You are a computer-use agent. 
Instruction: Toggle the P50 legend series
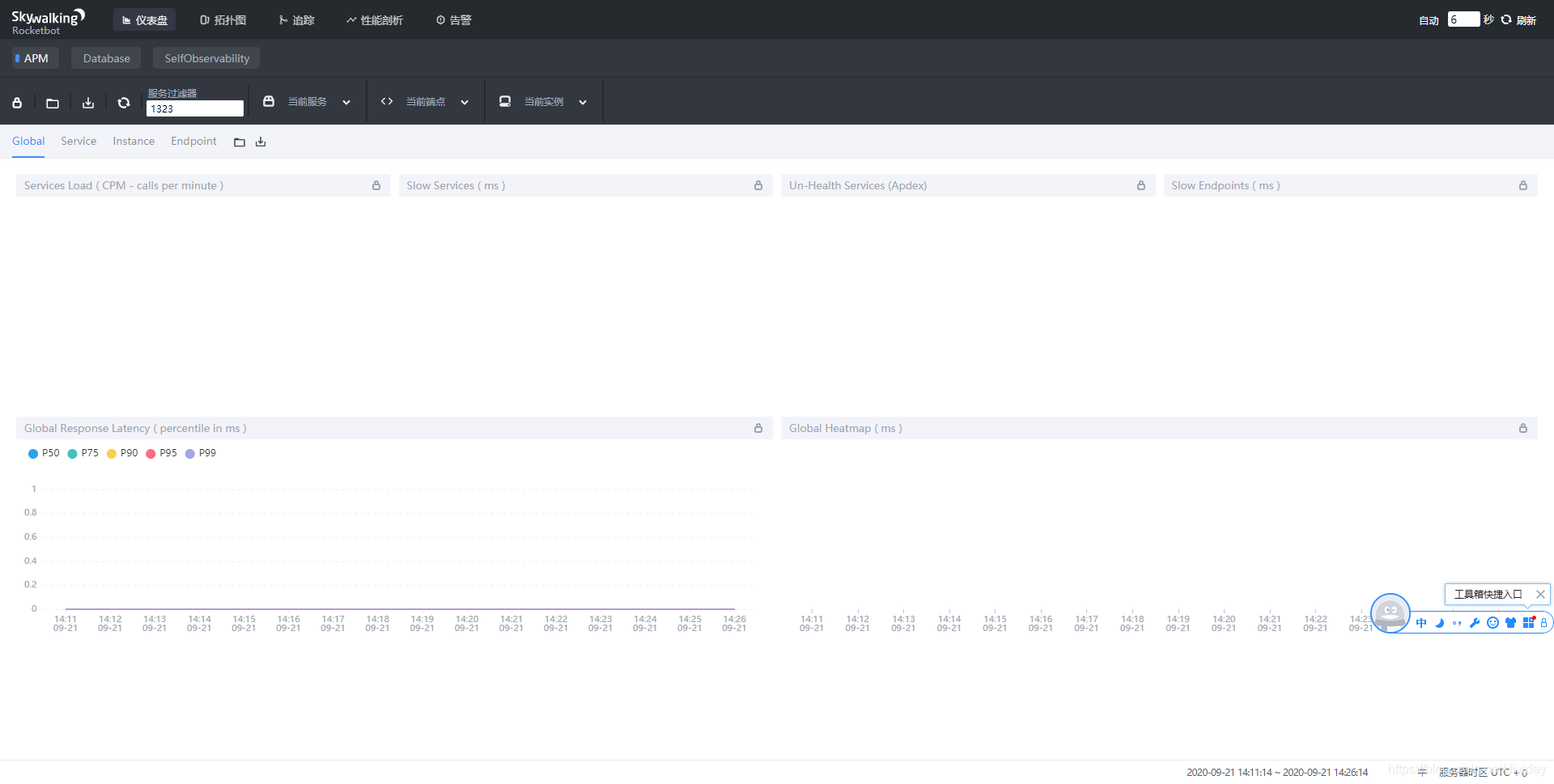click(x=44, y=453)
